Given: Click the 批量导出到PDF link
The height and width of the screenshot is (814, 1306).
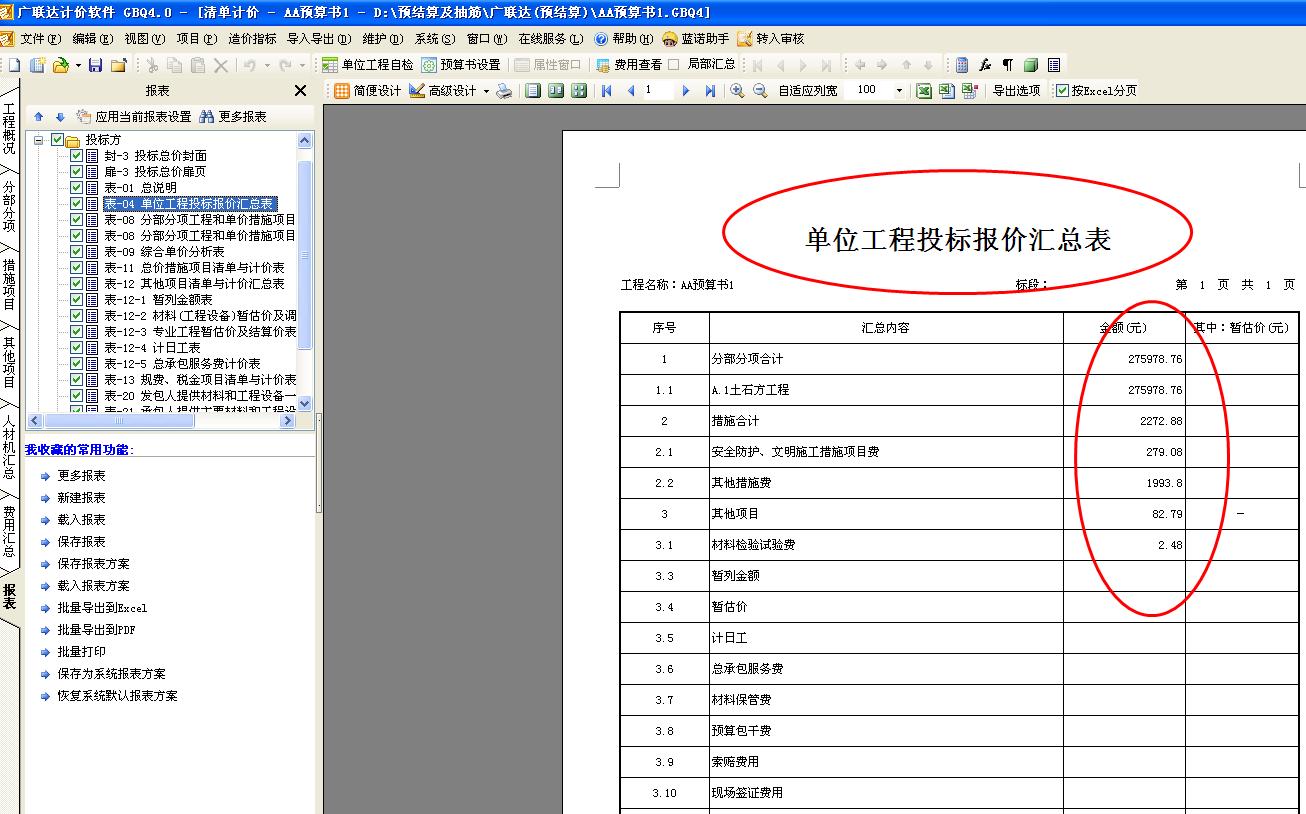Looking at the screenshot, I should coord(96,630).
